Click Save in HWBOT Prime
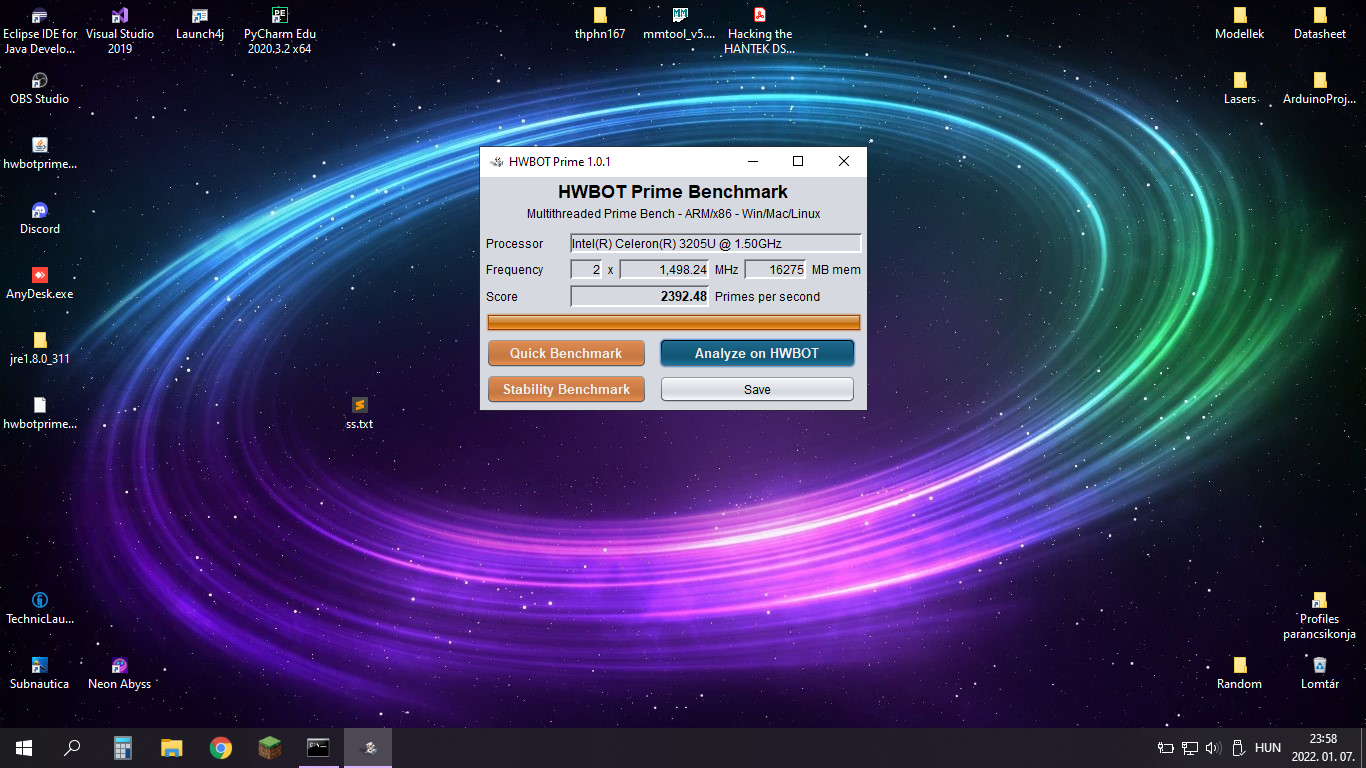 (x=757, y=389)
